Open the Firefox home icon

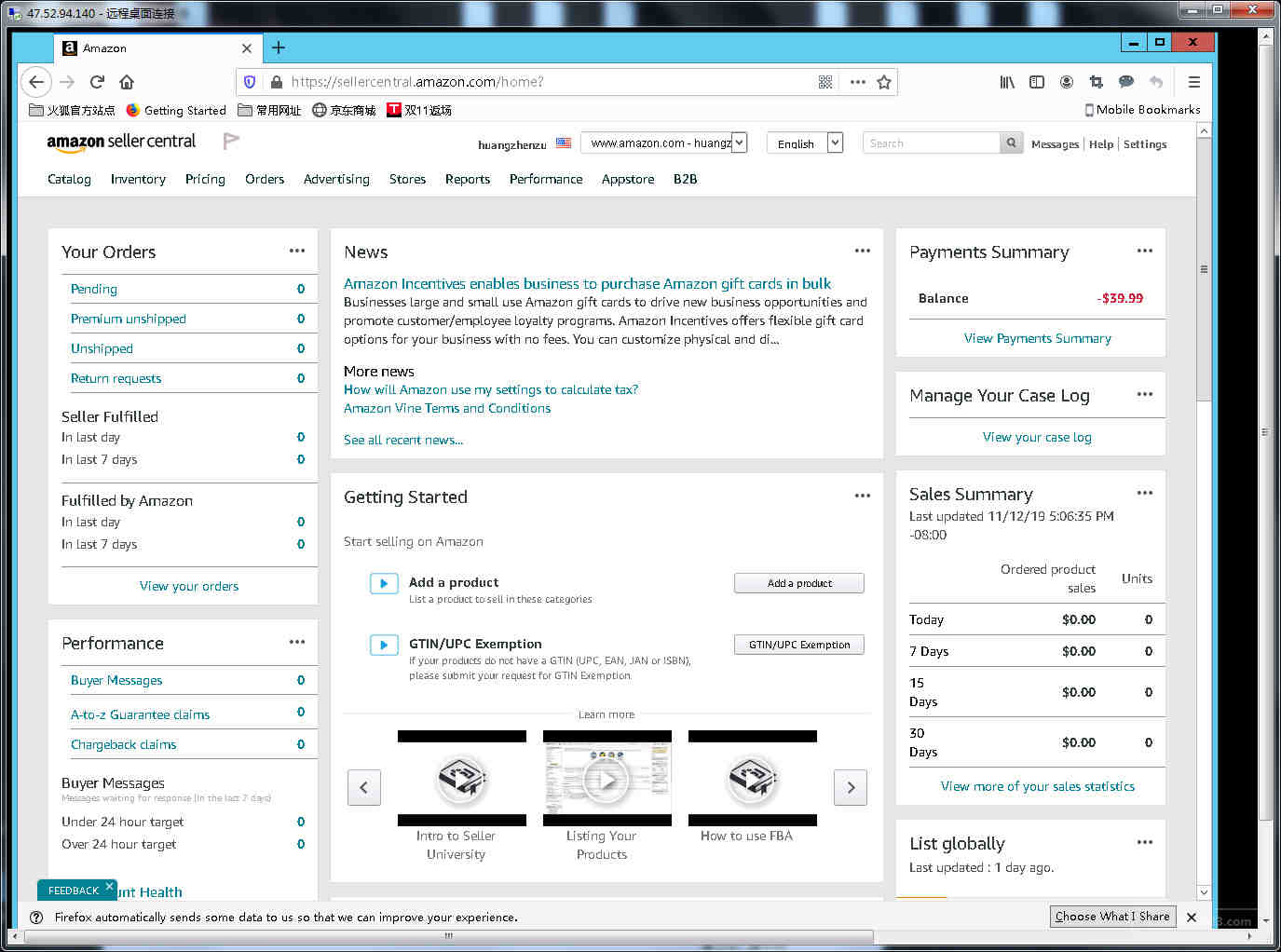pos(127,82)
